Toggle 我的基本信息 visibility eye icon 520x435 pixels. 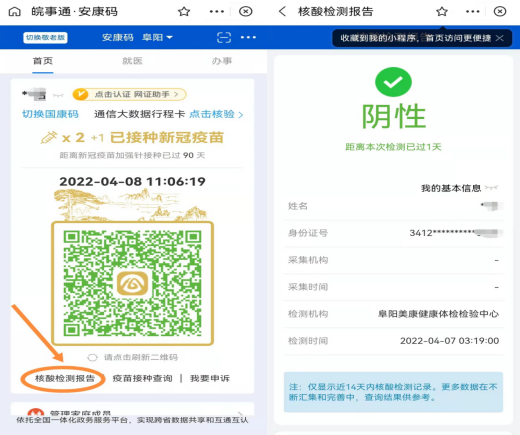pos(491,188)
